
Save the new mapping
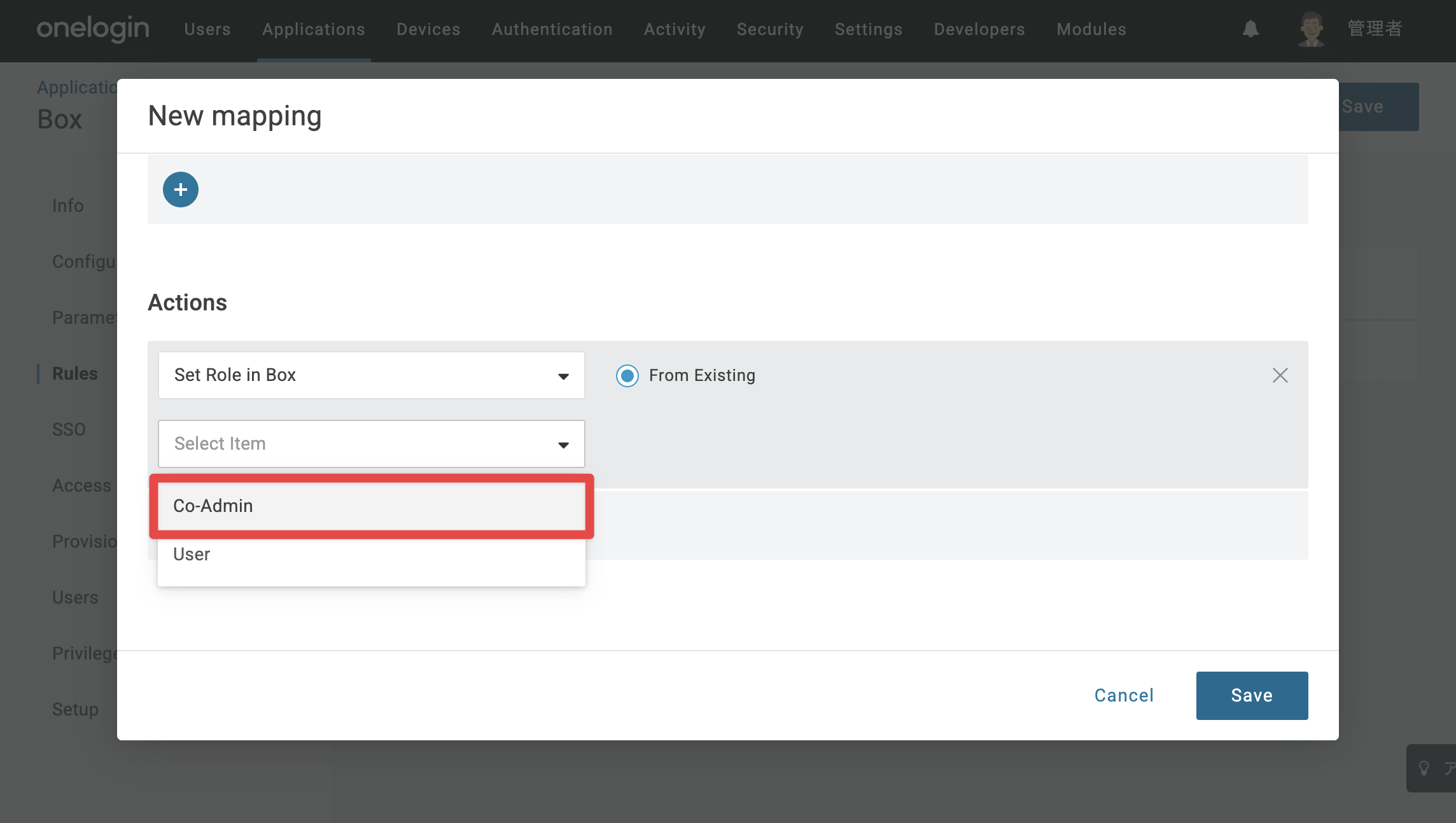point(1252,696)
